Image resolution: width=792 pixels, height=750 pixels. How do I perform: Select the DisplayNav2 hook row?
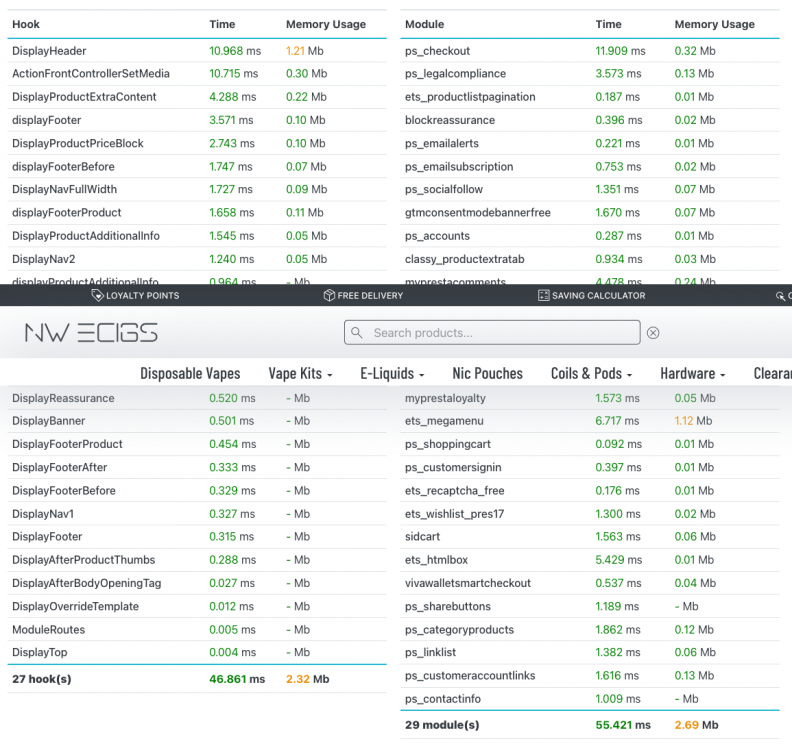[197, 259]
